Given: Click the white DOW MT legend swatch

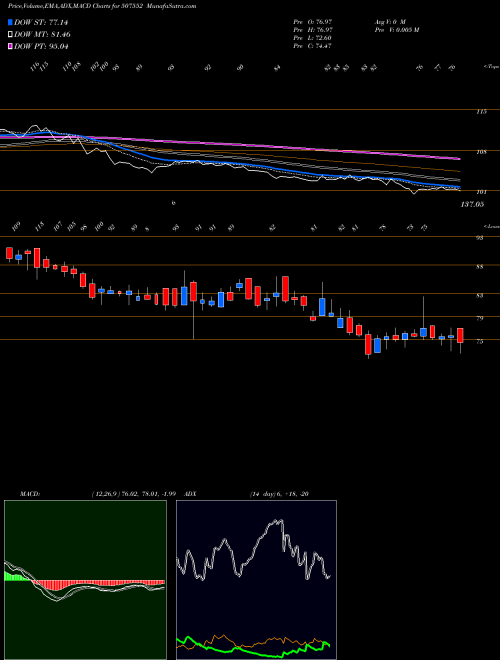Looking at the screenshot, I should (10, 35).
